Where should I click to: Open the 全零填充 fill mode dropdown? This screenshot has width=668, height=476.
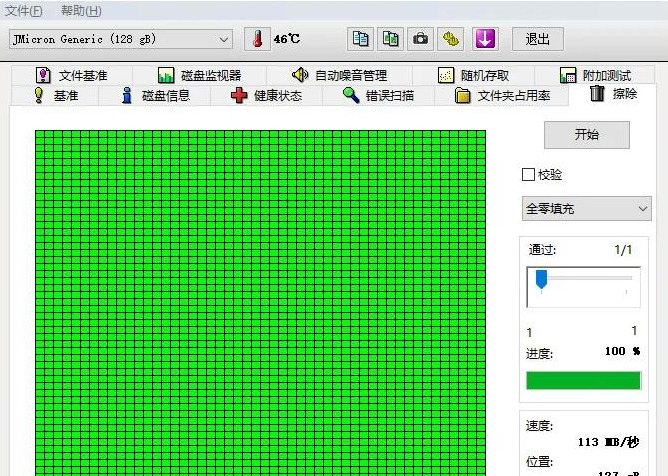[587, 208]
